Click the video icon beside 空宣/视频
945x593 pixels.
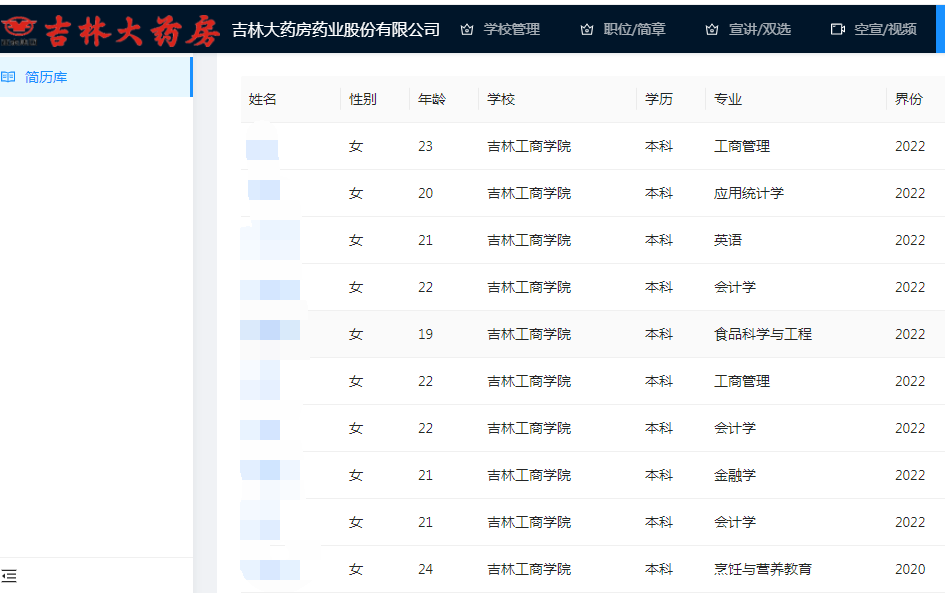click(x=838, y=30)
